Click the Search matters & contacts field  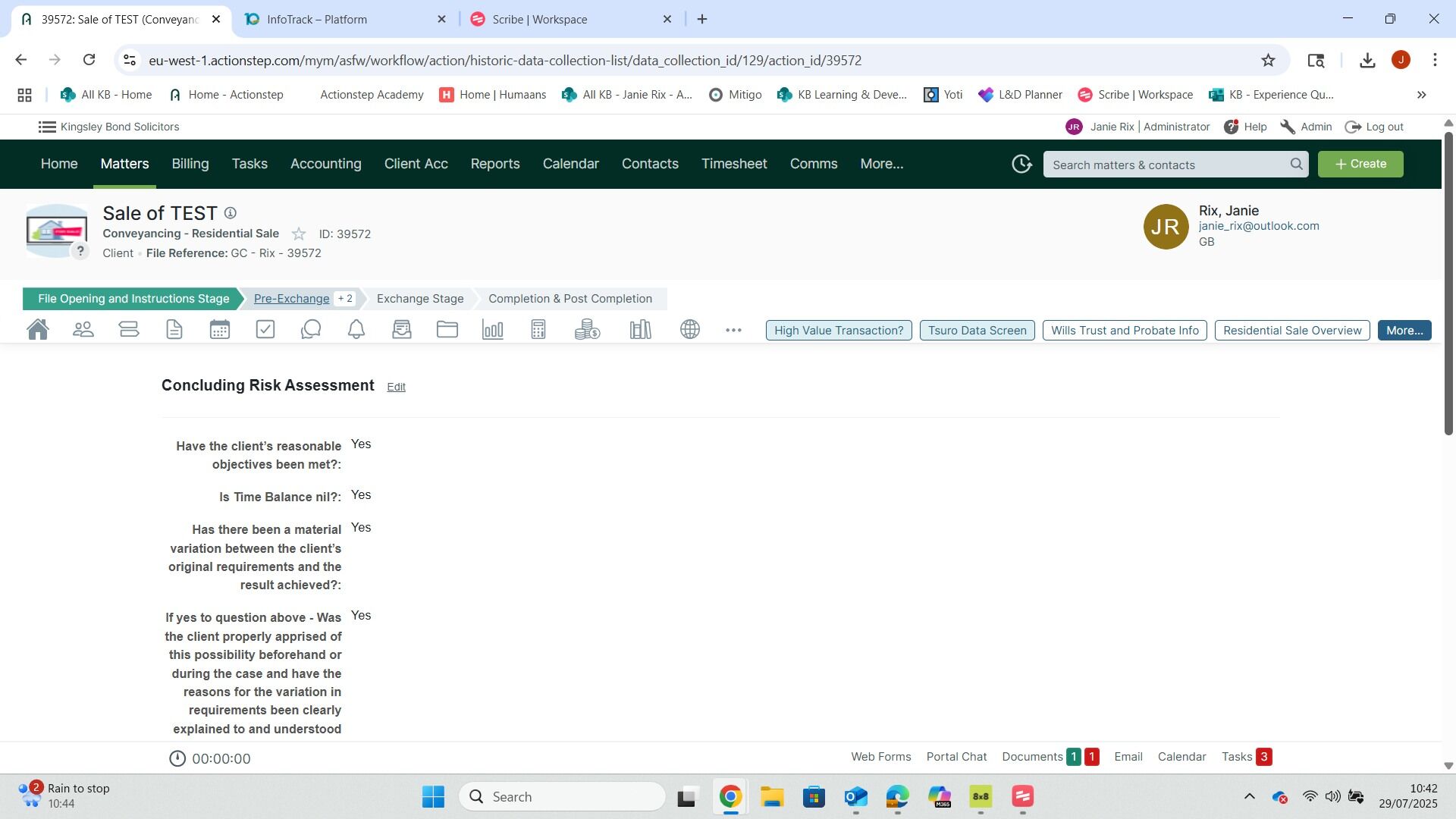coord(1168,165)
